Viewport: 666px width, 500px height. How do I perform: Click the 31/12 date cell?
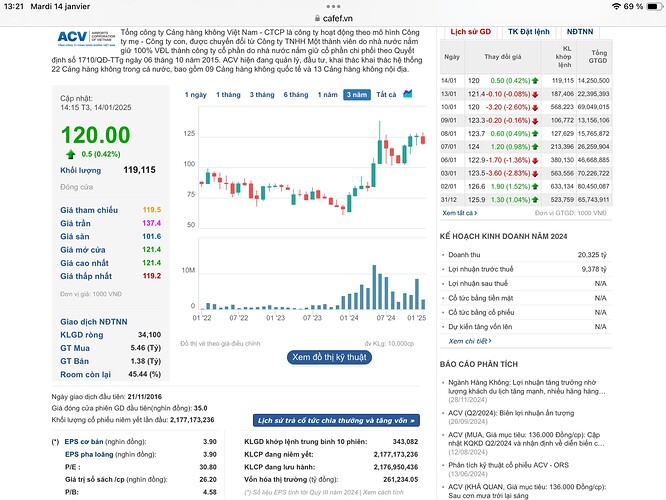pyautogui.click(x=449, y=200)
